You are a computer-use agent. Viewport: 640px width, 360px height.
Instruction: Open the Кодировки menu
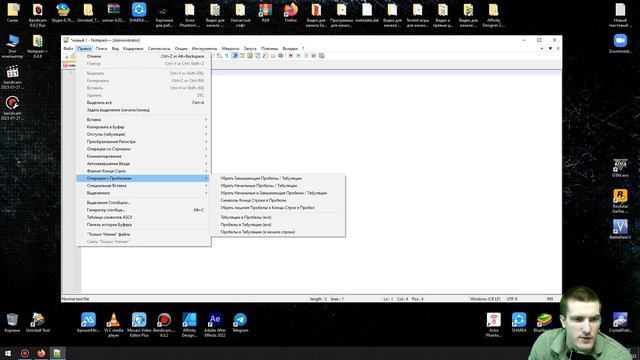point(133,49)
